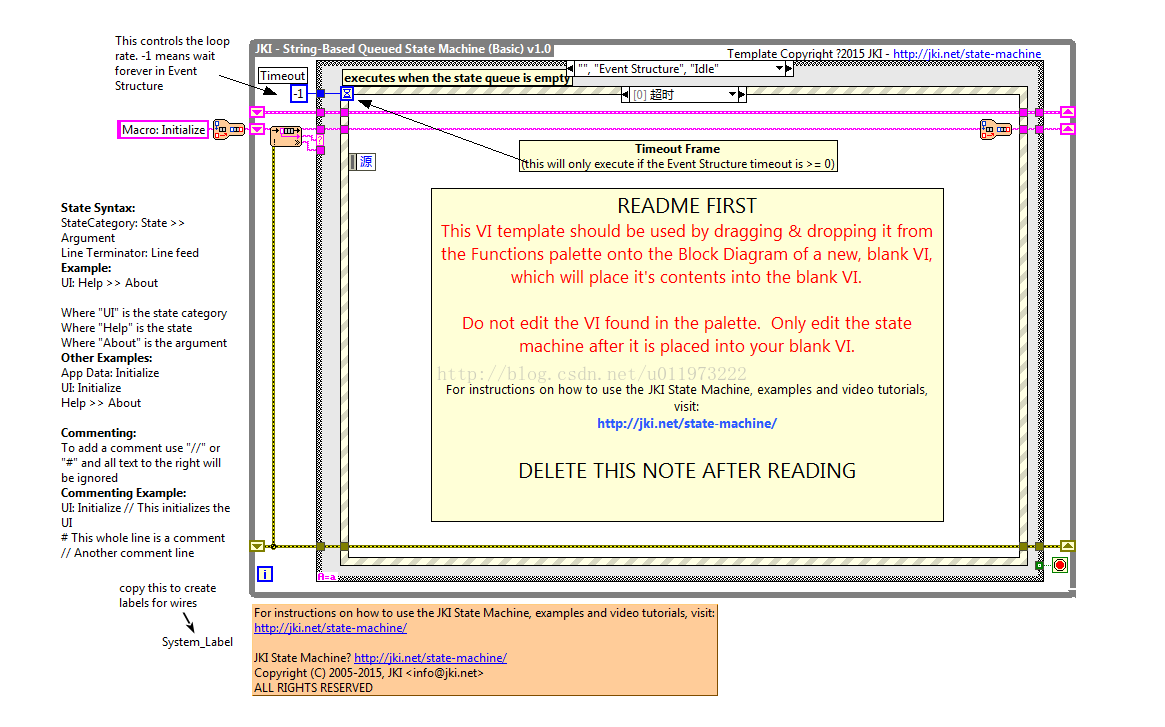Screen dimensions: 1165x727
Task: Click the -1 timeout numeric constant
Action: tap(298, 94)
